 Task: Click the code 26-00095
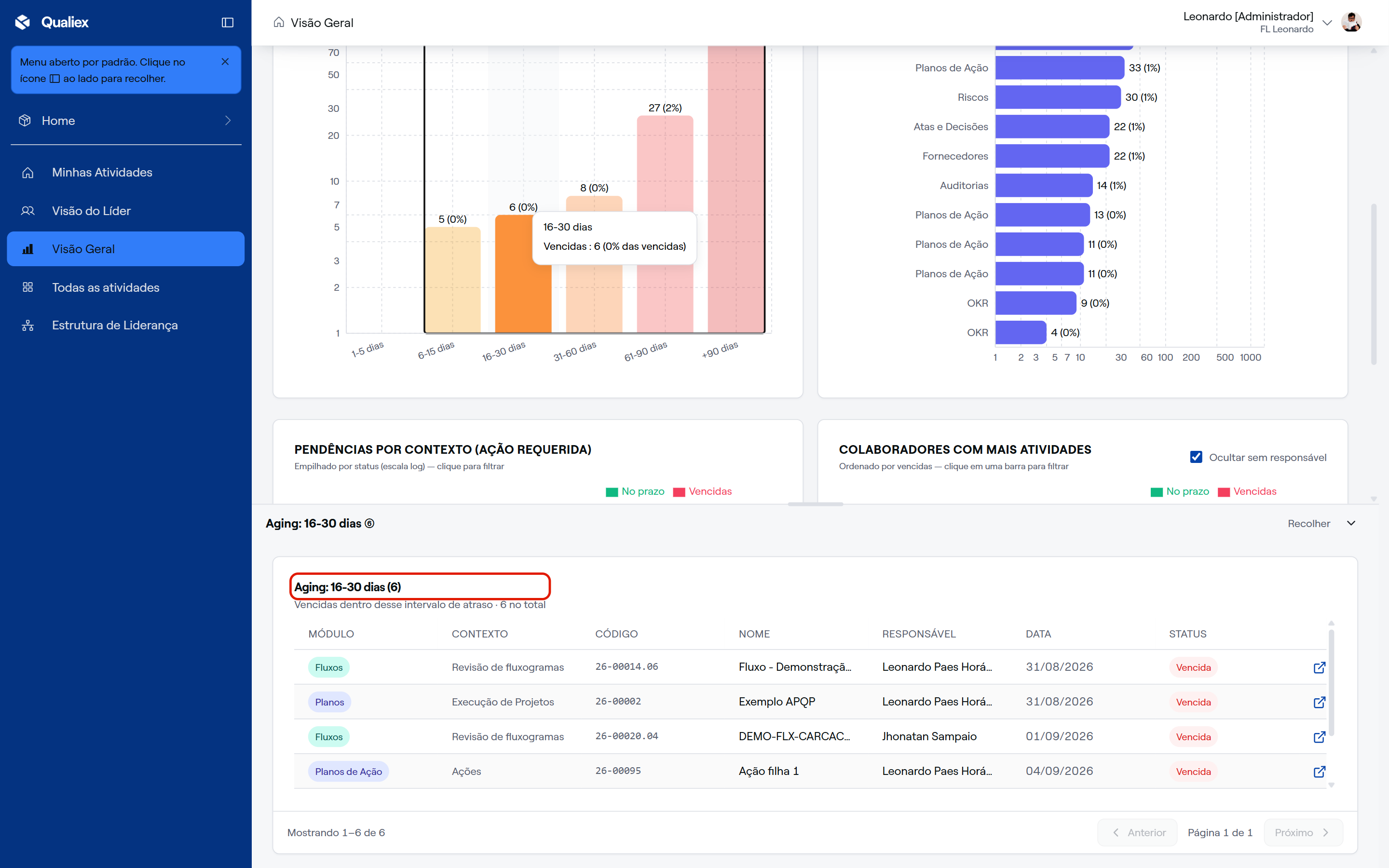click(x=618, y=771)
